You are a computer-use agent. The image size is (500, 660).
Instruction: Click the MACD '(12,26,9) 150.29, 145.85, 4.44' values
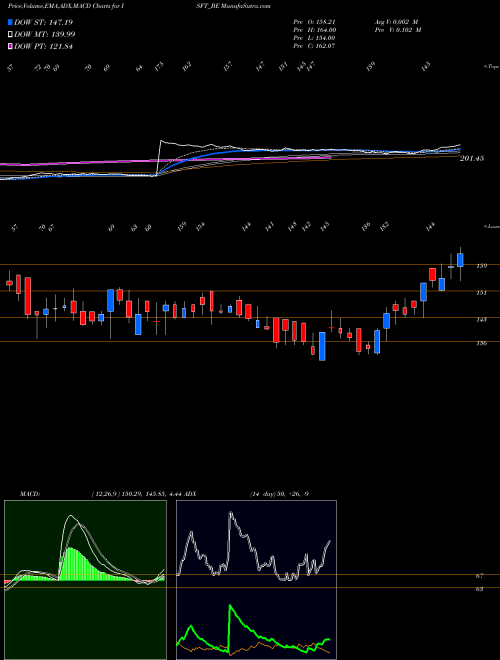click(x=136, y=494)
